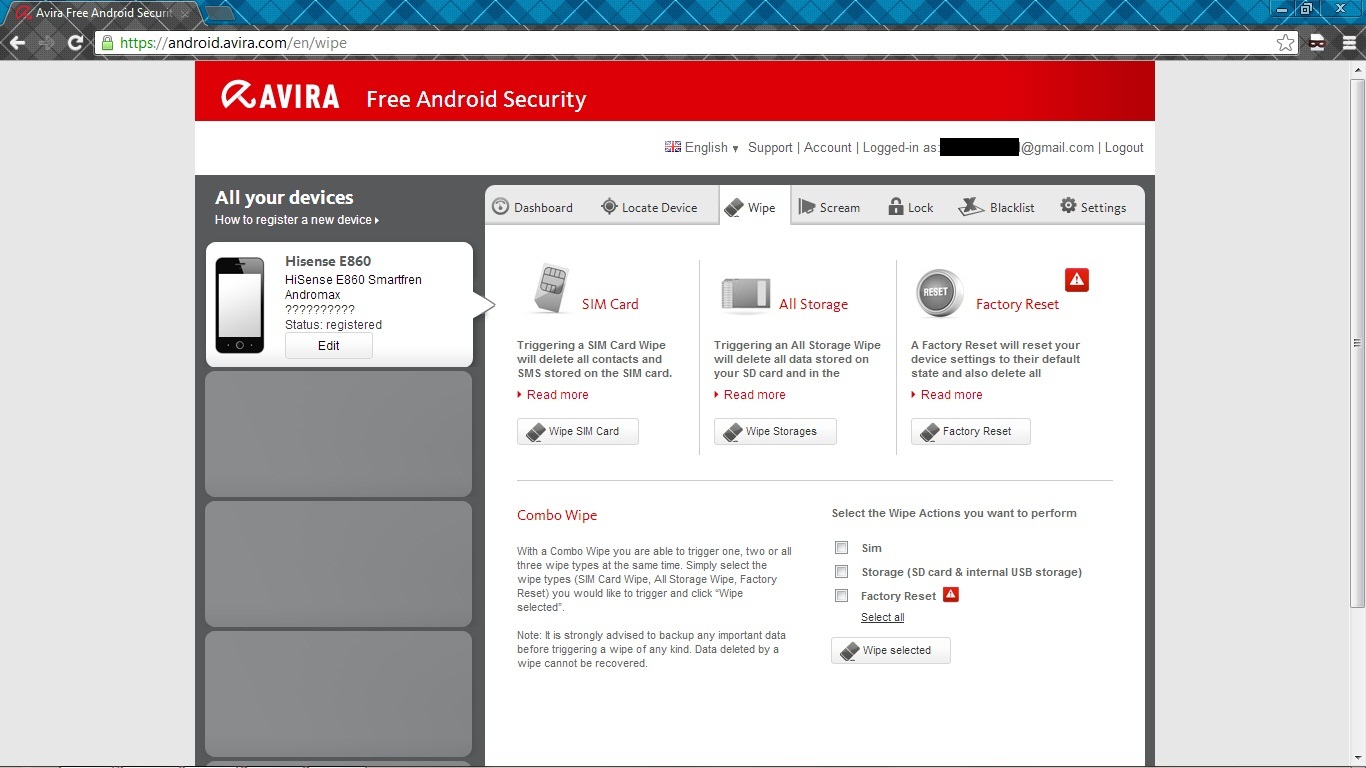Screen dimensions: 1366x768
Task: Click the UK flag language icon
Action: (672, 147)
